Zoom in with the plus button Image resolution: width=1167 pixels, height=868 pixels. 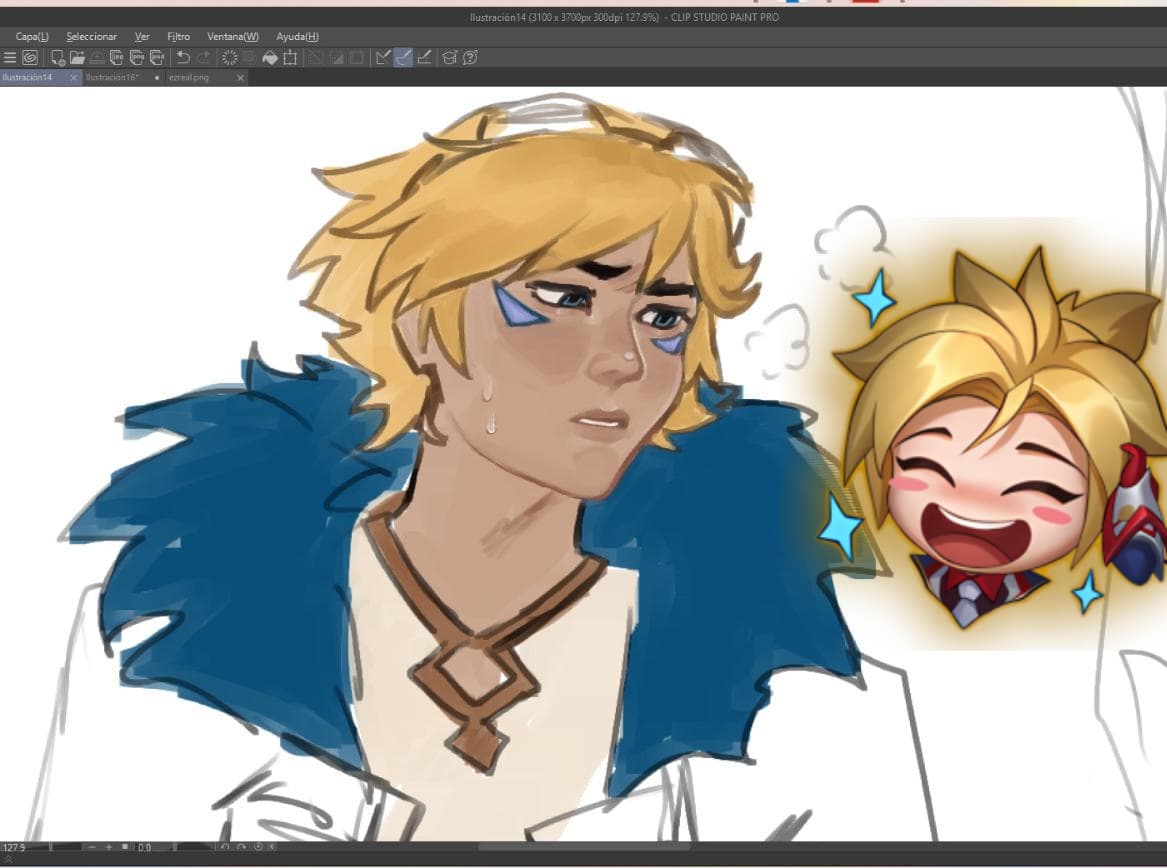pyautogui.click(x=109, y=847)
